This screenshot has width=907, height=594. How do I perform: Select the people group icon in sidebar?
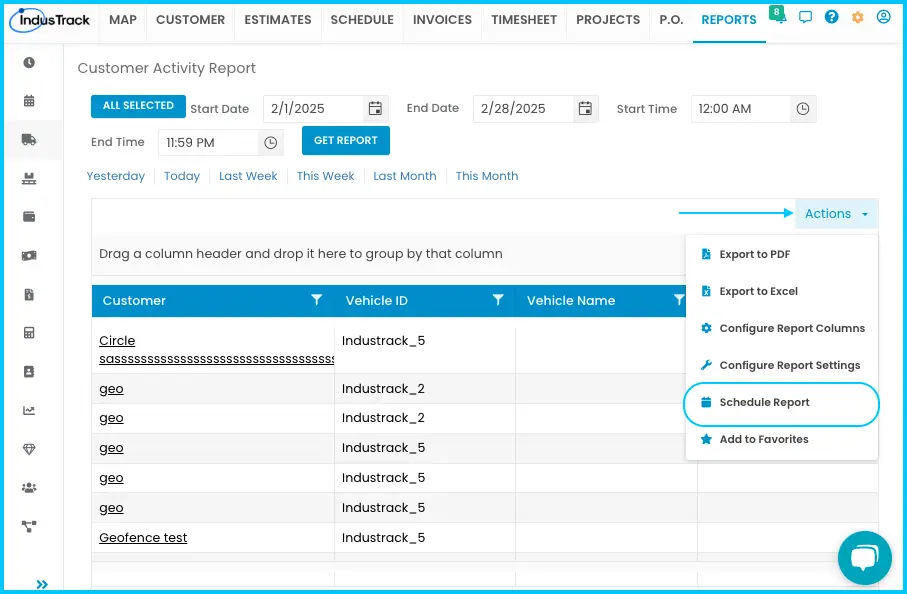pos(29,488)
